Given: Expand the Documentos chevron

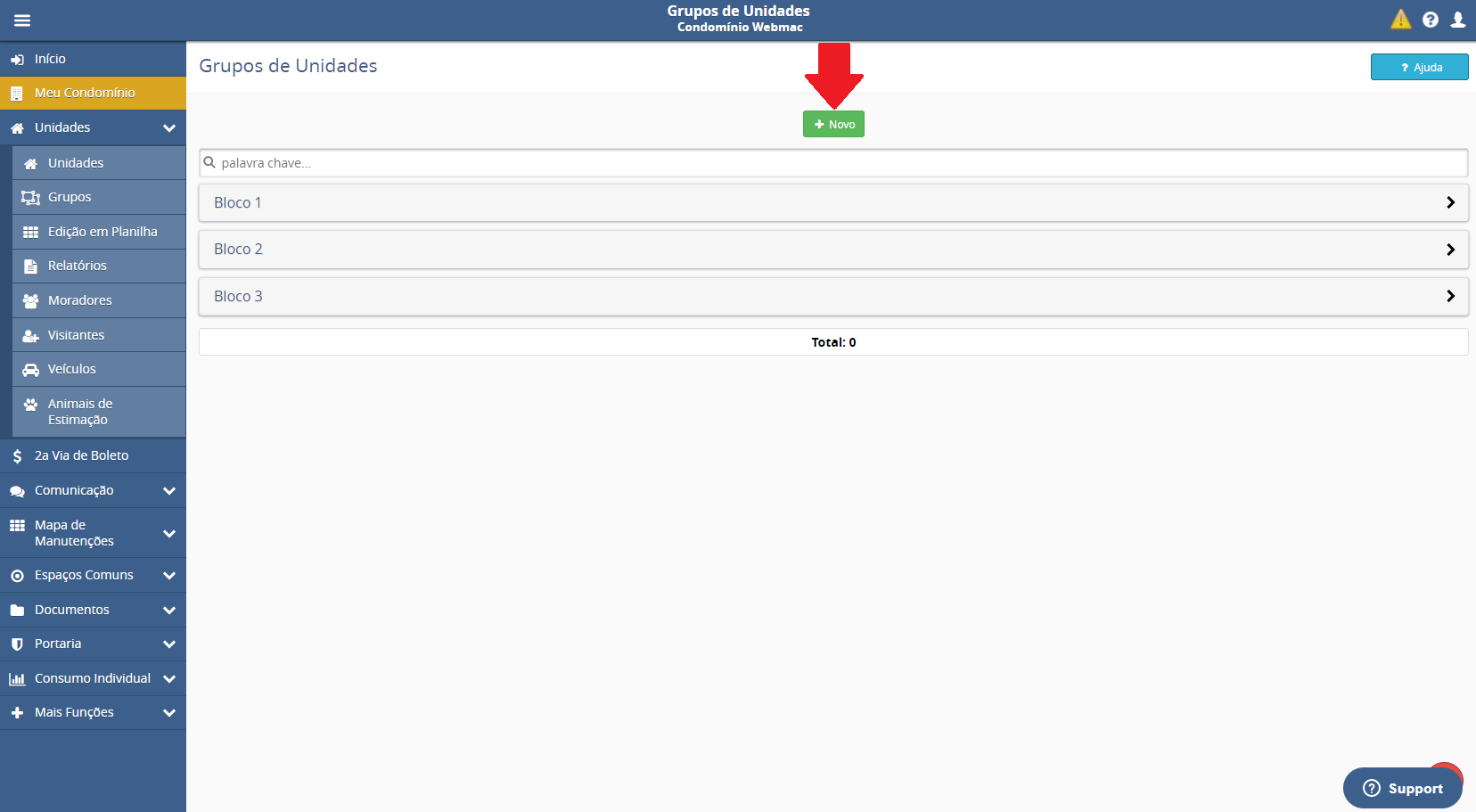Looking at the screenshot, I should [x=169, y=611].
